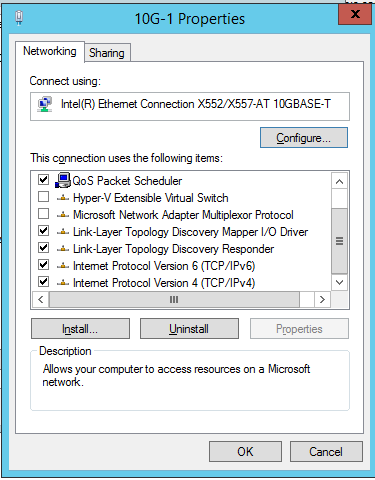The width and height of the screenshot is (375, 480).
Task: Enable Hyper-V Extensible Virtual Switch checkbox
Action: click(43, 197)
